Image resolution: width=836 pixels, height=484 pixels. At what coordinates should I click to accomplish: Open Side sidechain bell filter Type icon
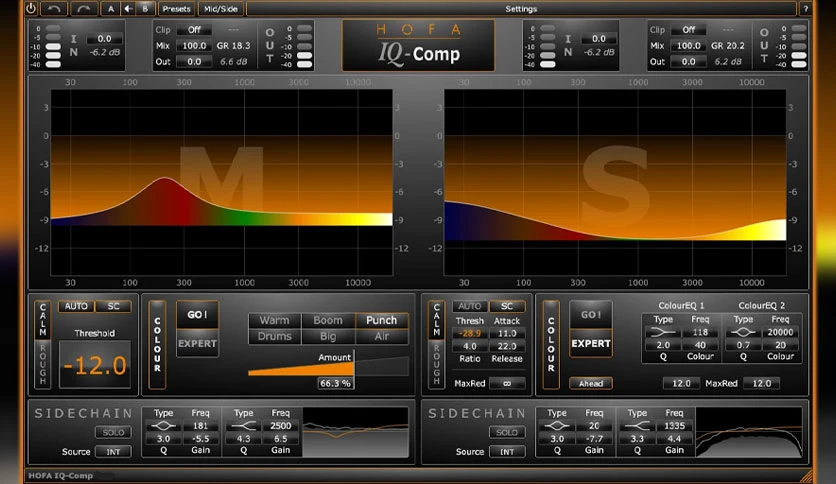tap(557, 426)
